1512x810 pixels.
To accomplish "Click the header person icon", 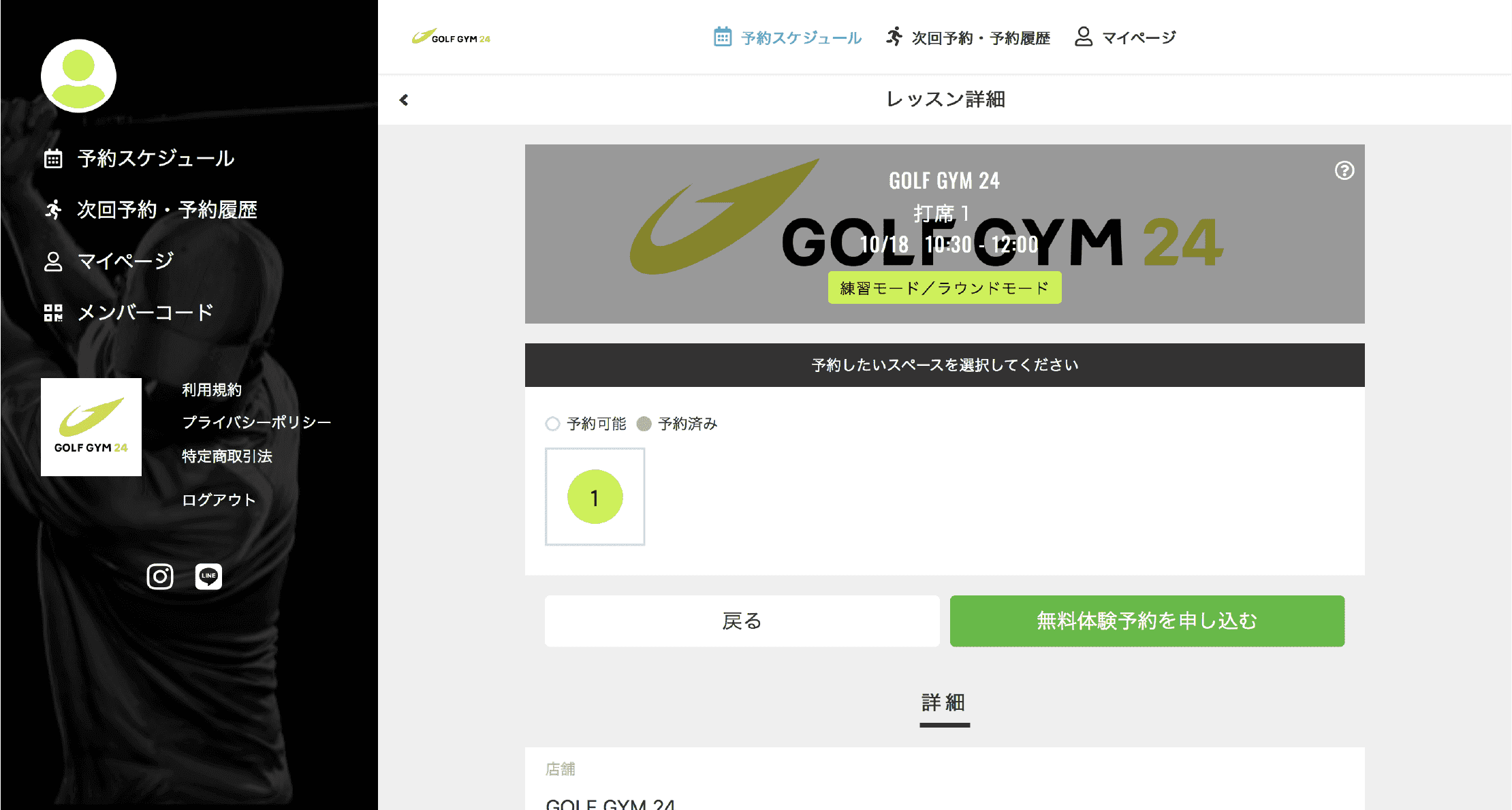I will (1084, 37).
